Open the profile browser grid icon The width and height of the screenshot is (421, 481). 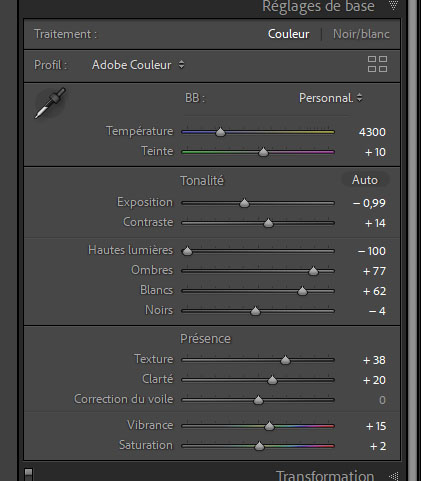[x=377, y=64]
